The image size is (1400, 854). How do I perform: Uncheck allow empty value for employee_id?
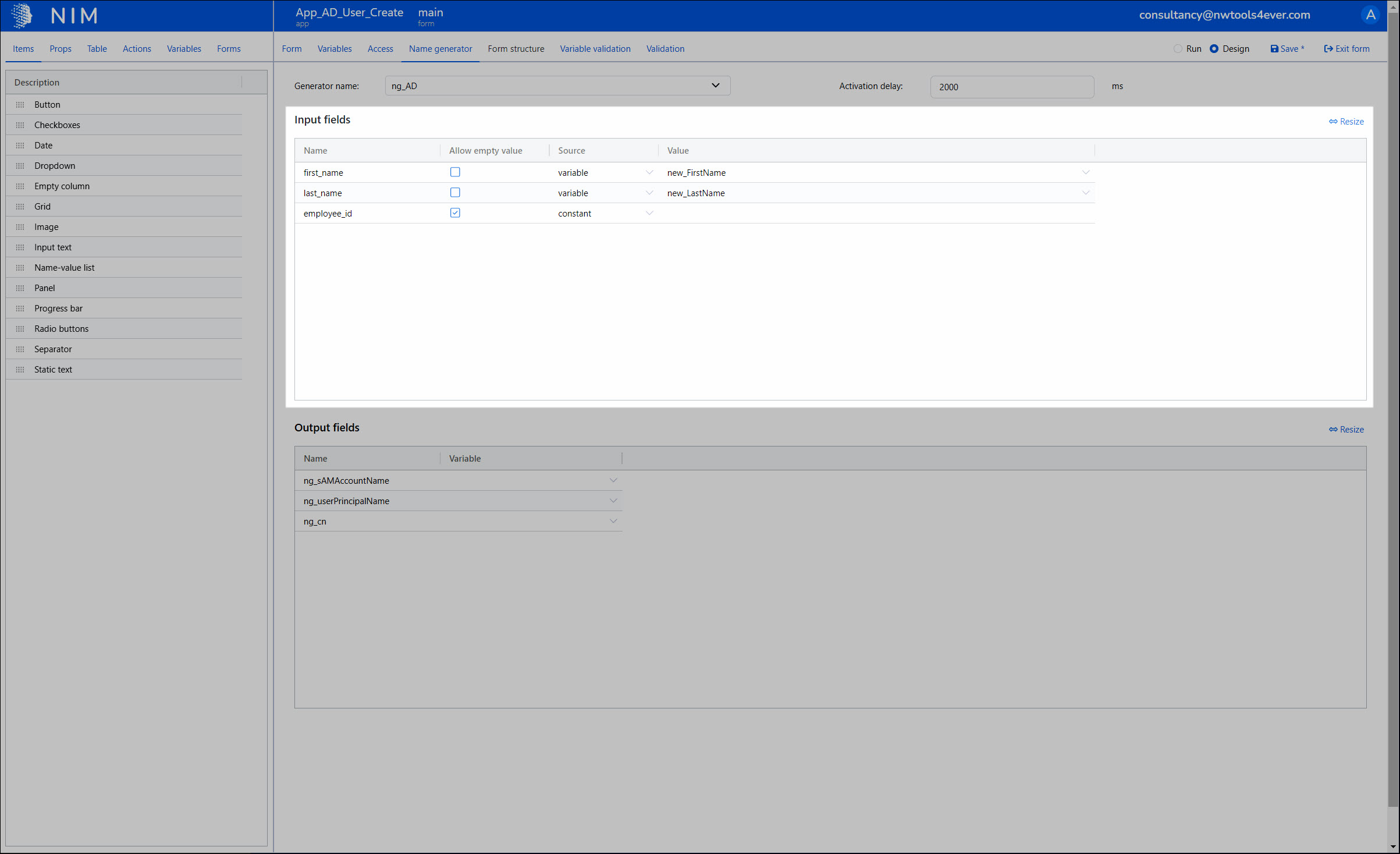[x=455, y=213]
